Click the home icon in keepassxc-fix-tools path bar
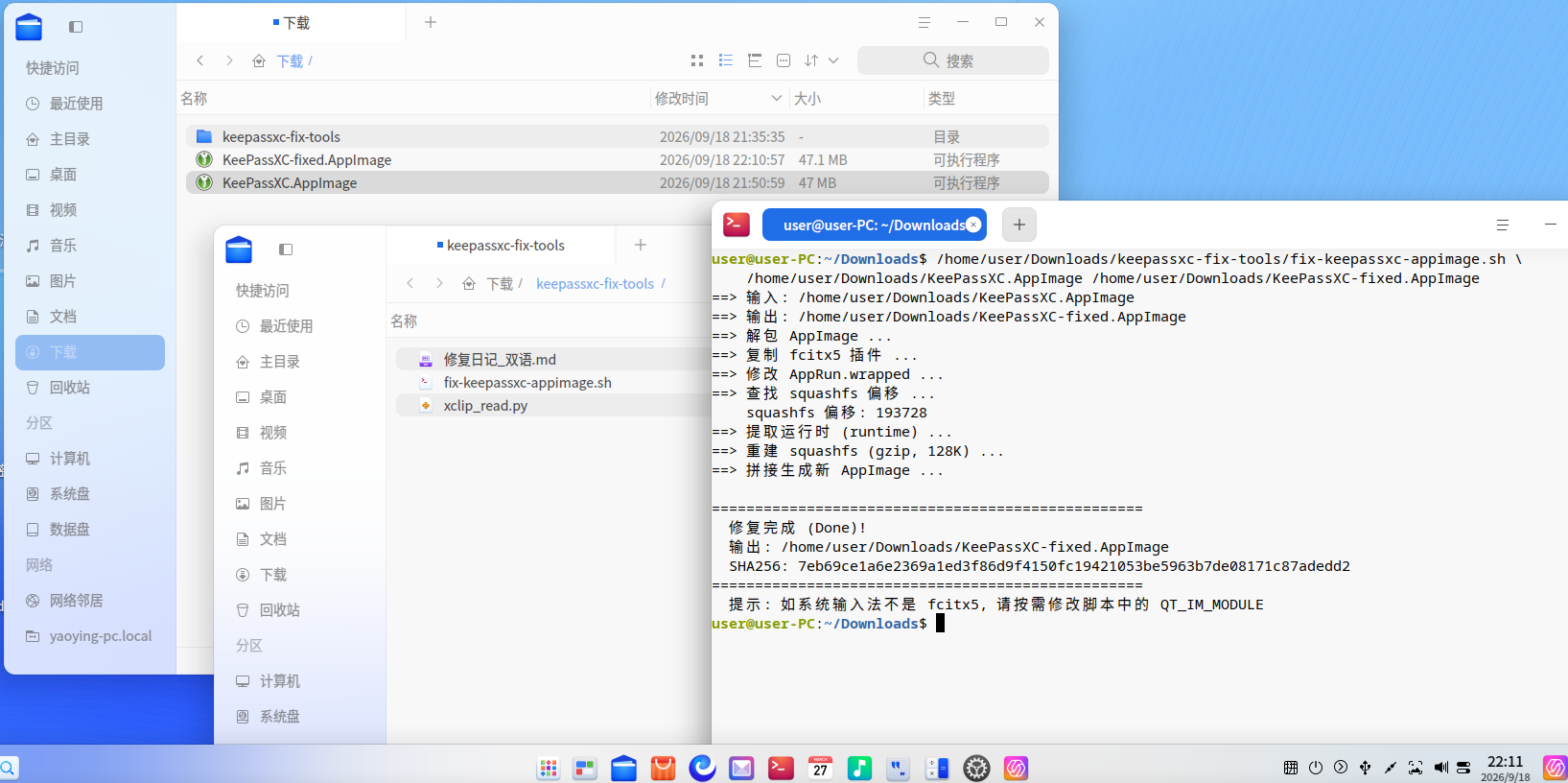The image size is (1568, 783). tap(469, 284)
